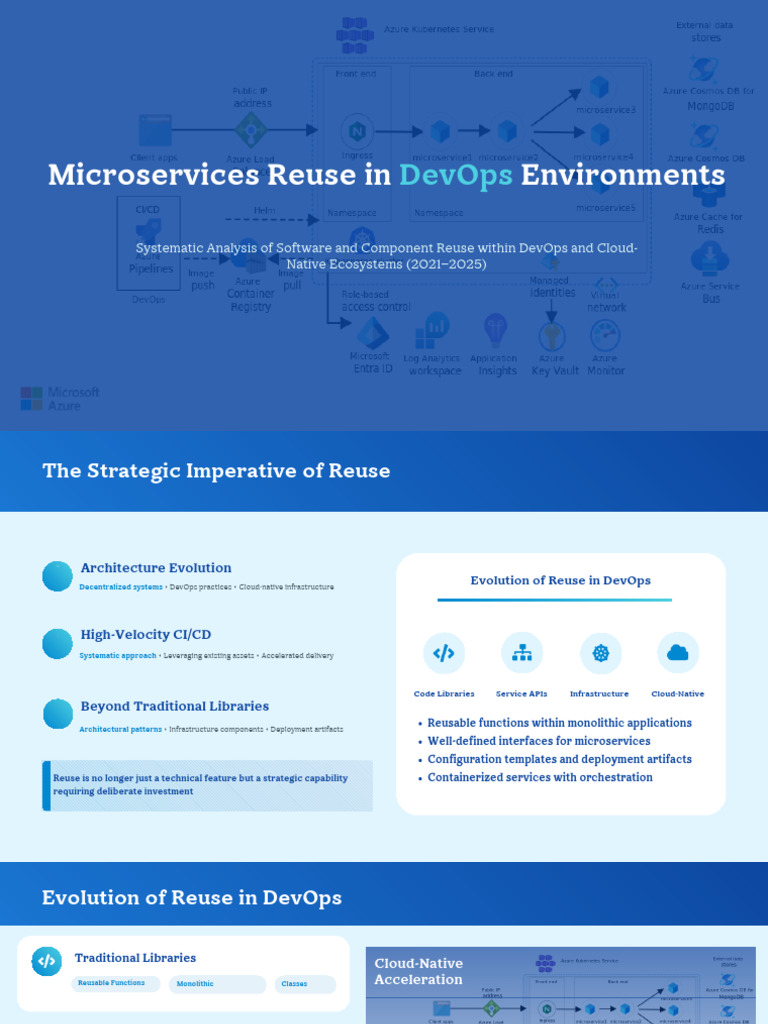Click the main title Microservices Reuse in DevOps Environments
Image resolution: width=768 pixels, height=1024 pixels.
[x=386, y=176]
